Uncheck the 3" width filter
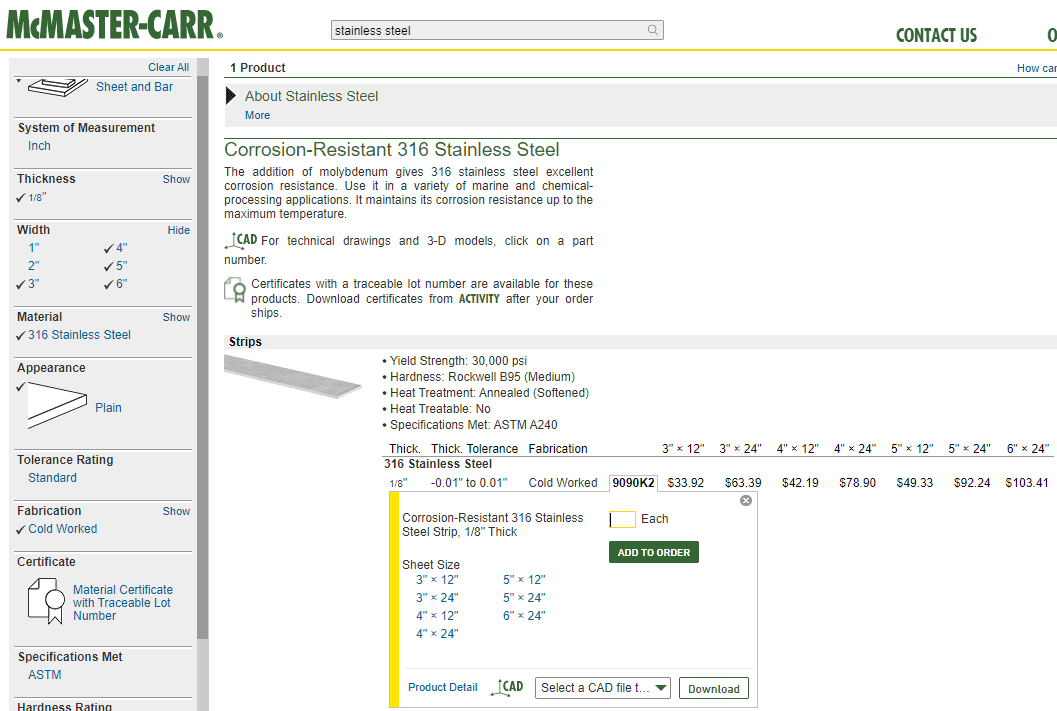Image resolution: width=1057 pixels, height=711 pixels. 28,284
